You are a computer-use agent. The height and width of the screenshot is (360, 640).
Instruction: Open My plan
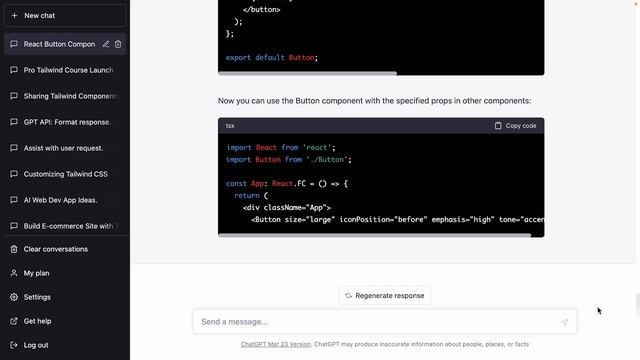click(65, 273)
